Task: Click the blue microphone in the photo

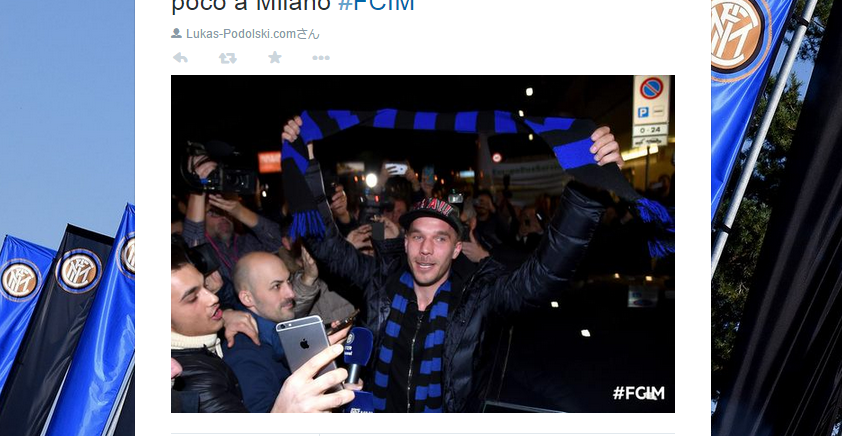Action: pos(358,354)
